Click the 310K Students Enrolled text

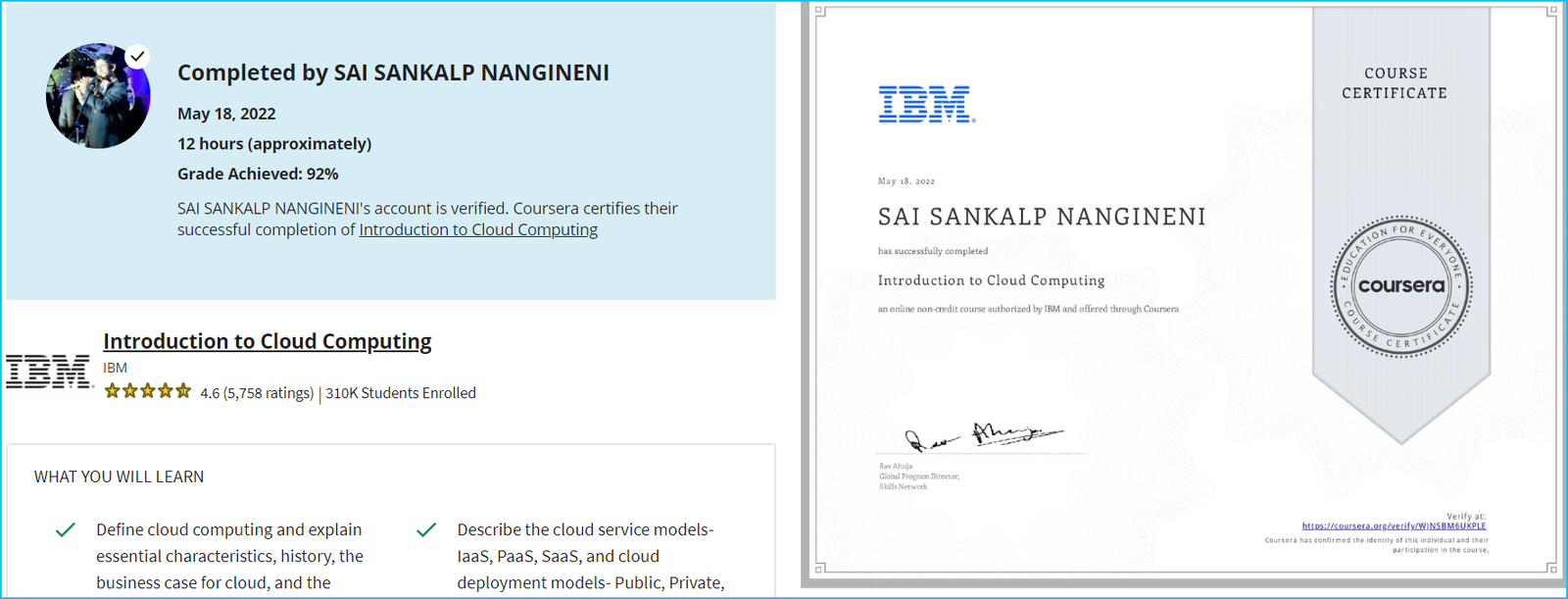[401, 393]
